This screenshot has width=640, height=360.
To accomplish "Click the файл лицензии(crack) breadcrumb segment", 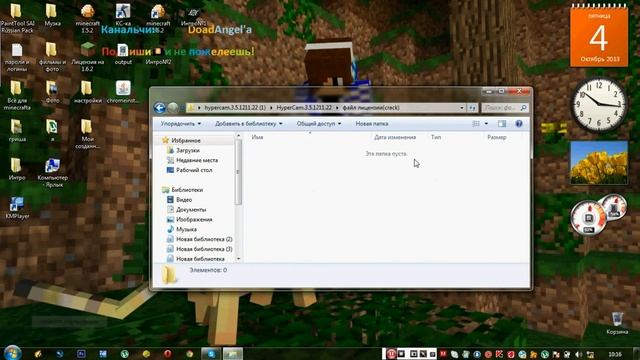I will pos(371,108).
